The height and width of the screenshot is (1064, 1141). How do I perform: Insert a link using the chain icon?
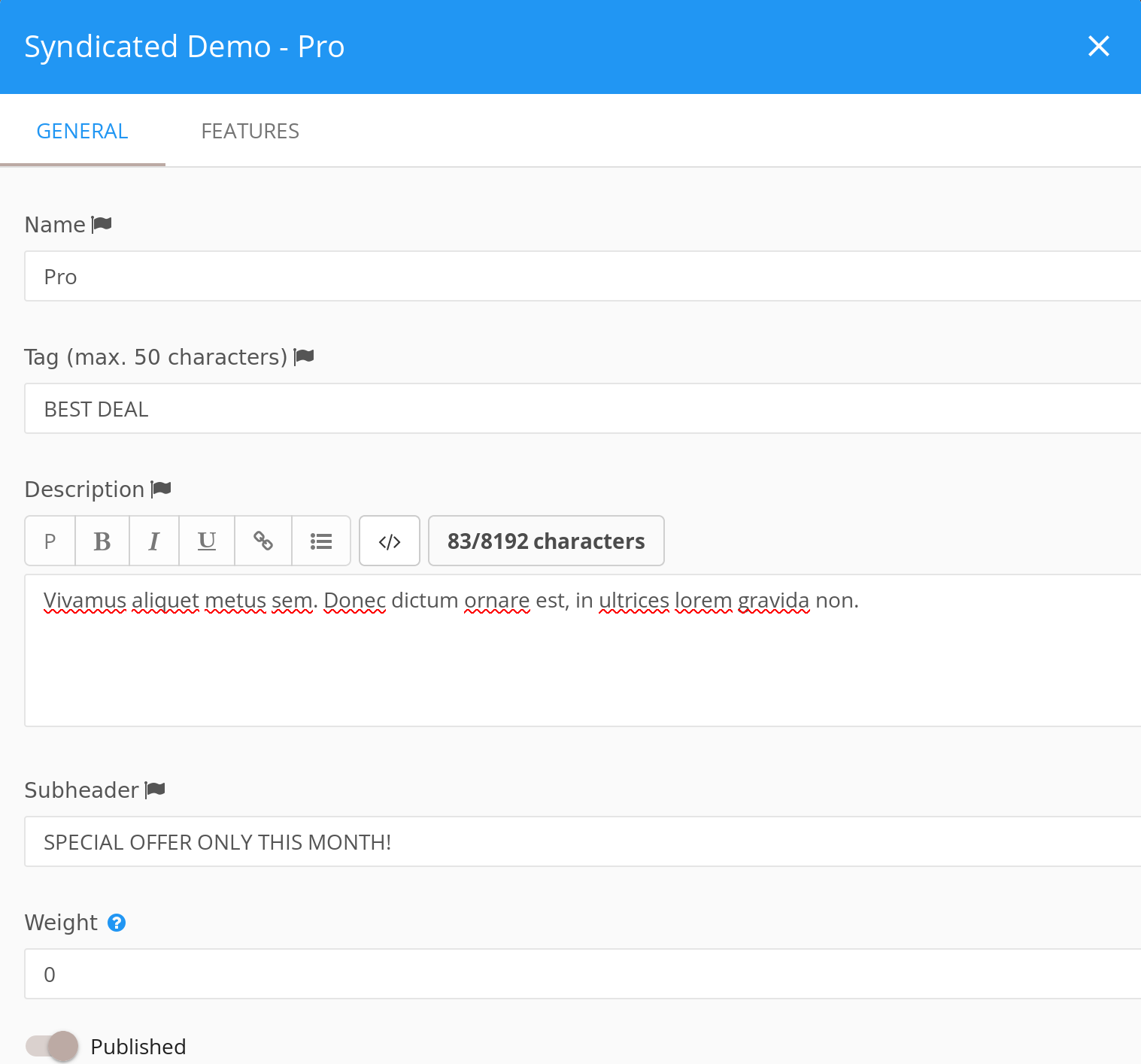coord(263,541)
